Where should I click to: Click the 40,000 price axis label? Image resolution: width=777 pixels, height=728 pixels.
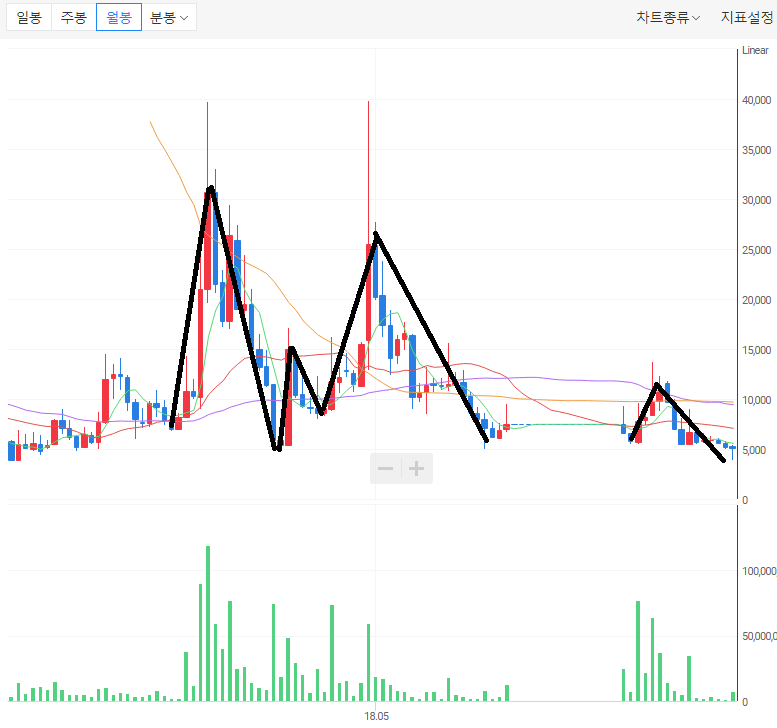point(756,100)
